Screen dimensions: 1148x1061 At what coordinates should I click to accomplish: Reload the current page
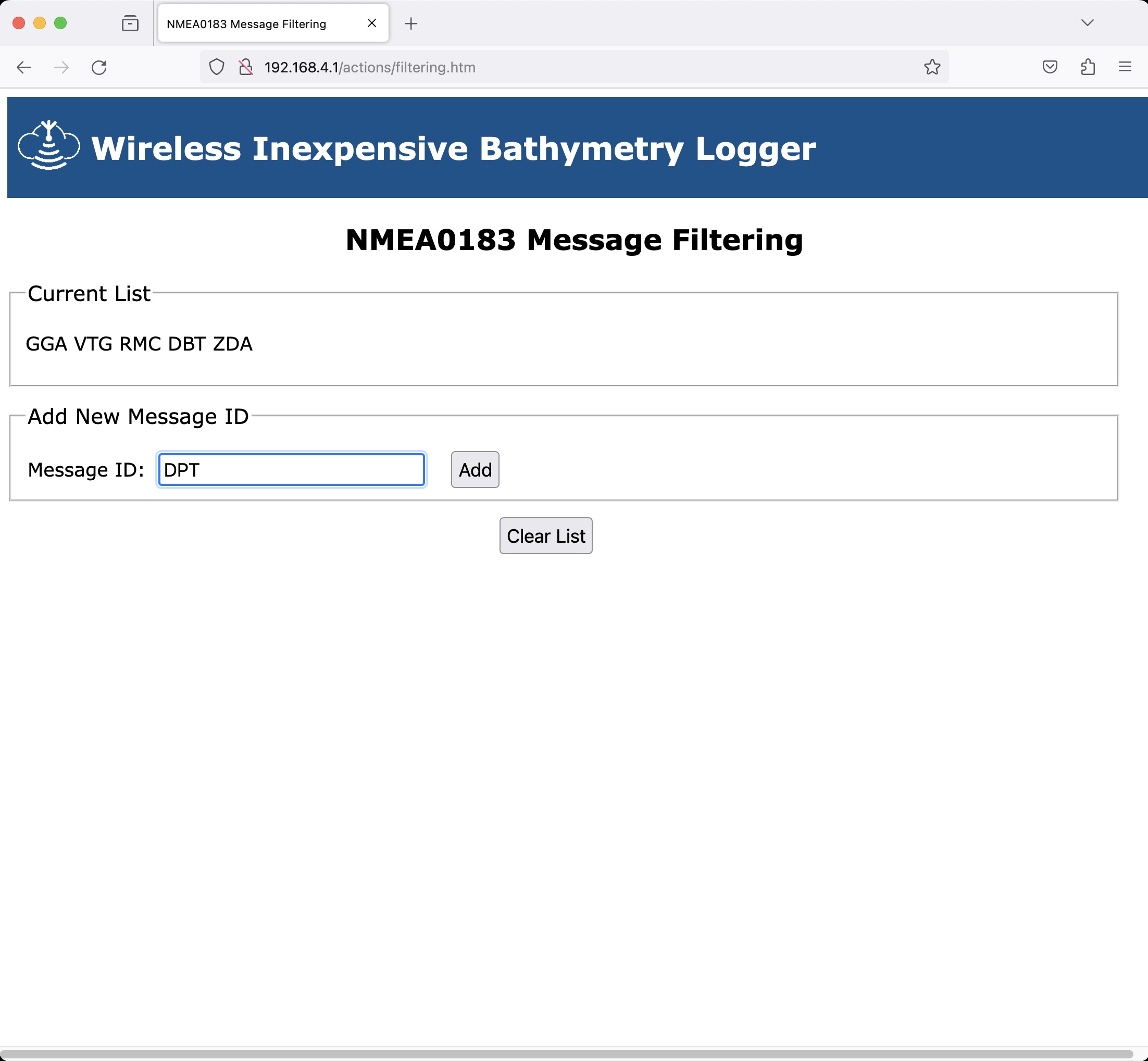(x=99, y=67)
